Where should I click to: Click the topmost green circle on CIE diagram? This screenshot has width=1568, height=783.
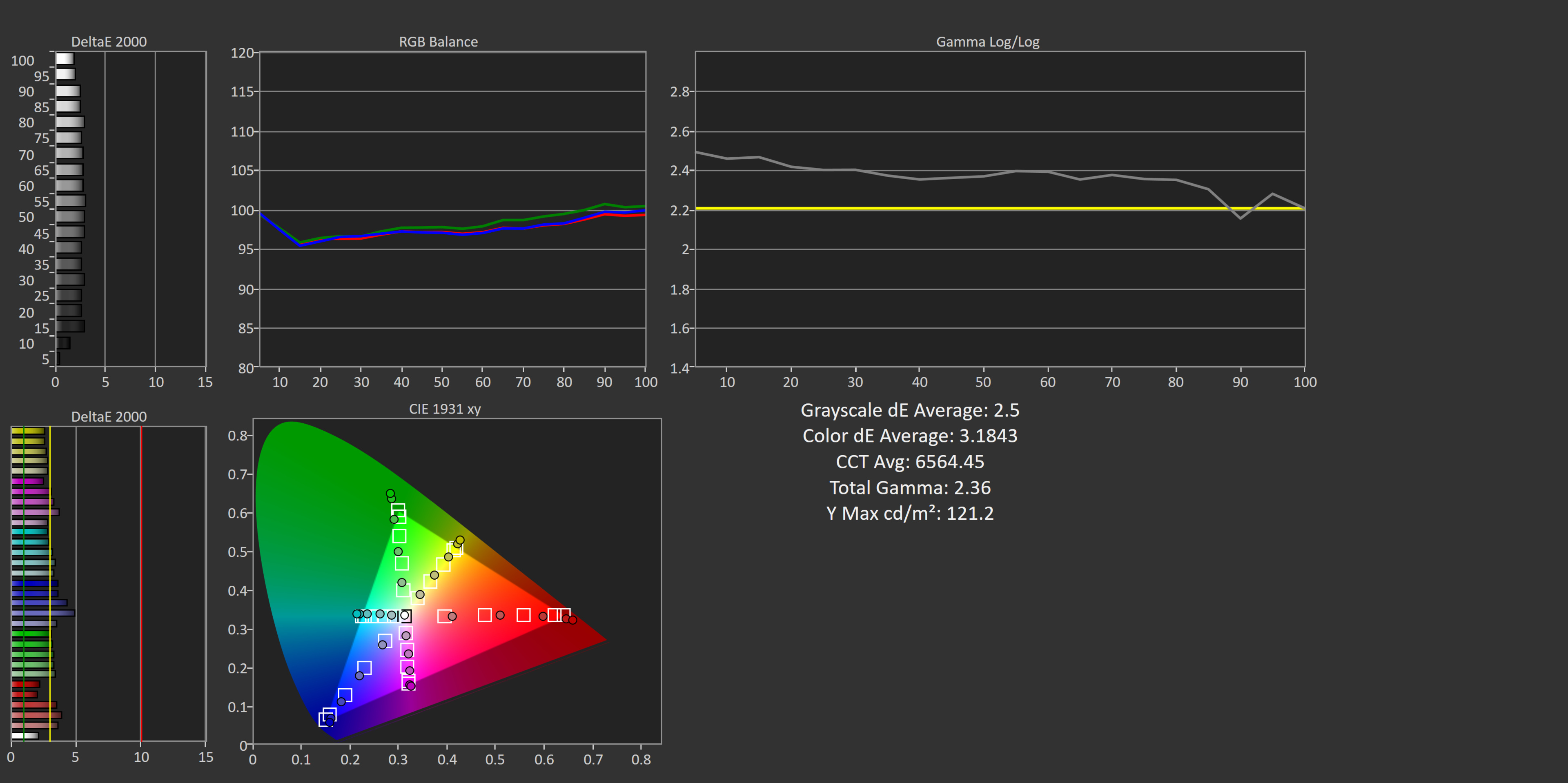390,494
